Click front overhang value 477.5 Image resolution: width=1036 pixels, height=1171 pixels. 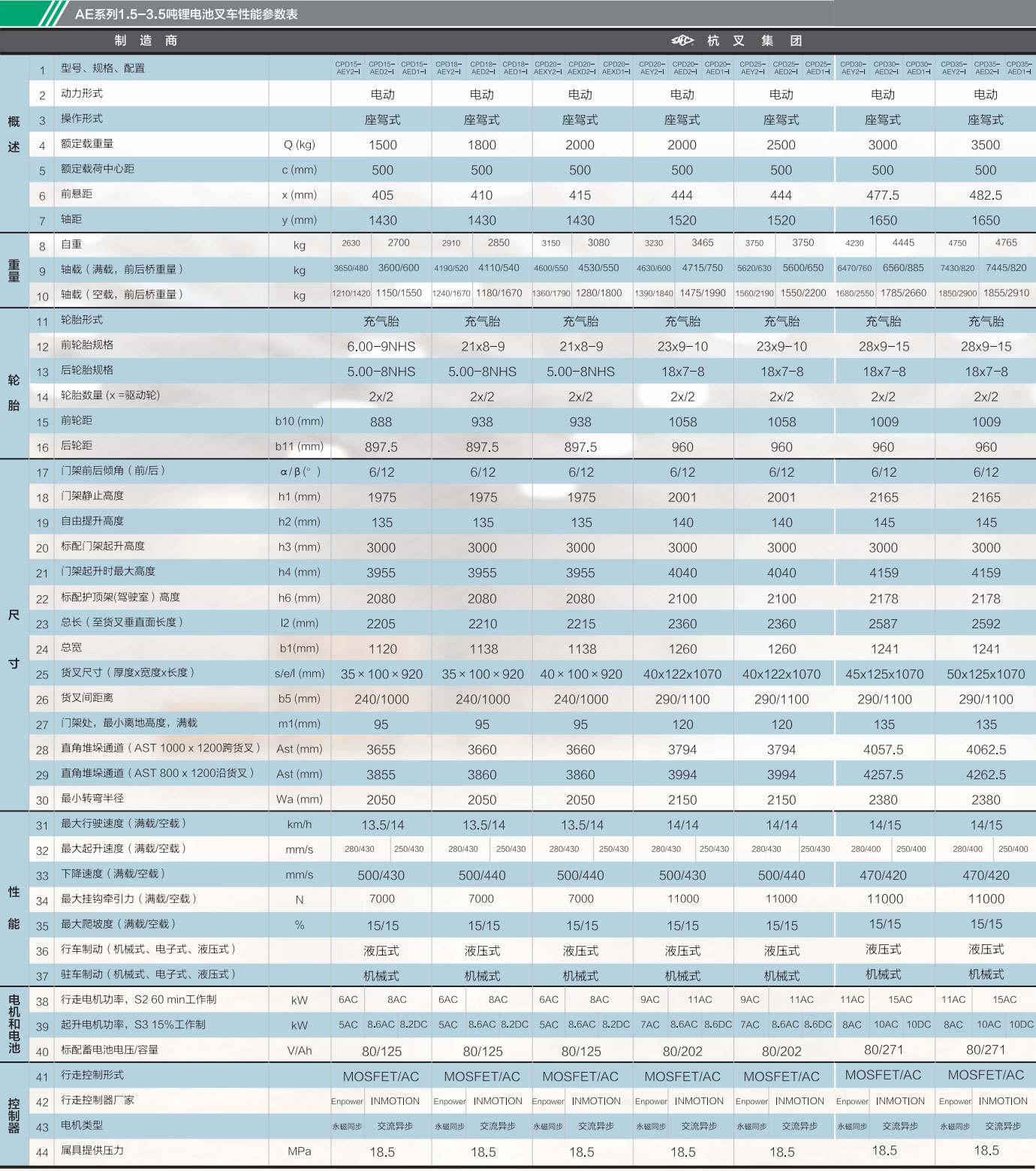[883, 195]
